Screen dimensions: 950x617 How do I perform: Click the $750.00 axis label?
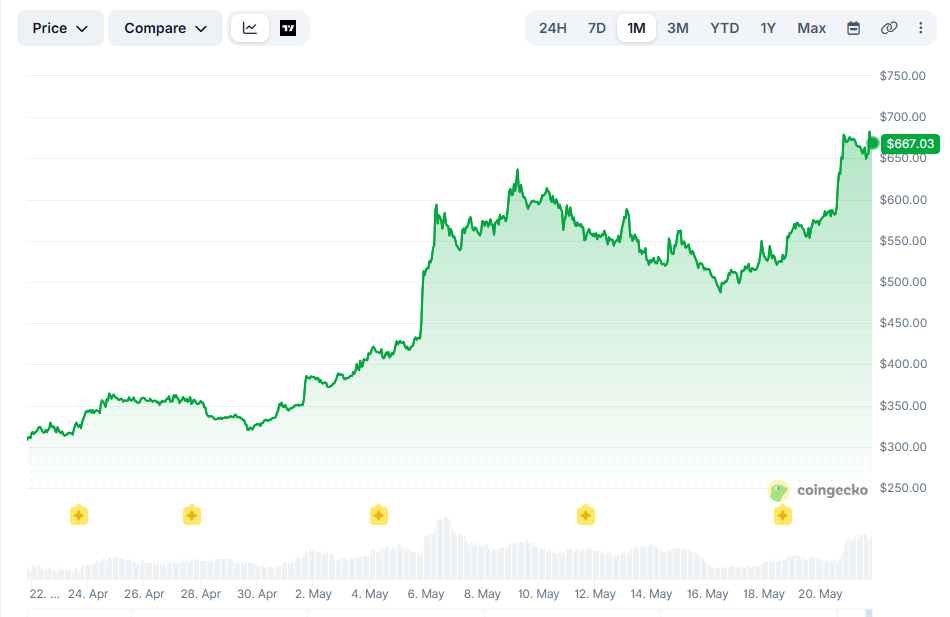pos(903,76)
